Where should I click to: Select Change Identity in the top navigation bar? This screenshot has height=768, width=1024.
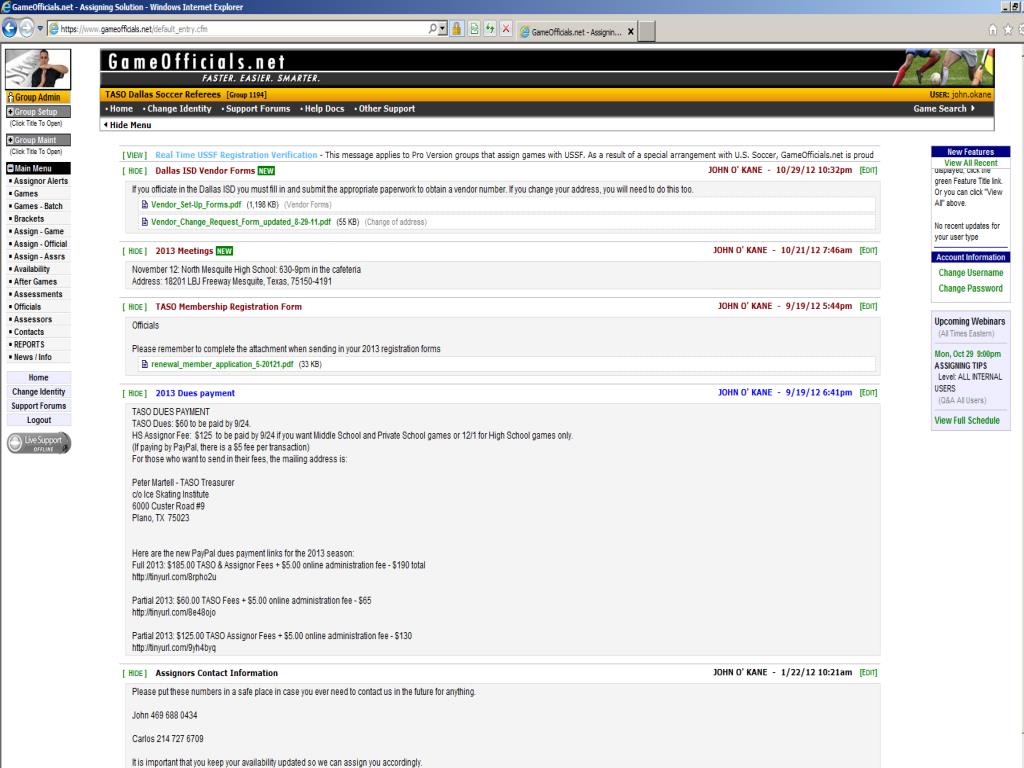coord(179,109)
